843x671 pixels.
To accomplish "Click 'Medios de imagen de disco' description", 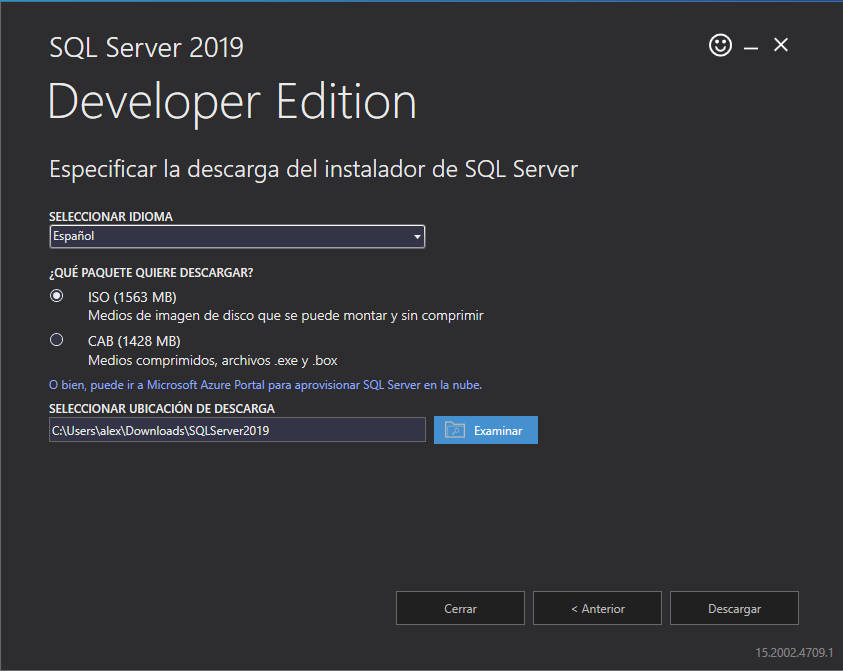I will [286, 316].
